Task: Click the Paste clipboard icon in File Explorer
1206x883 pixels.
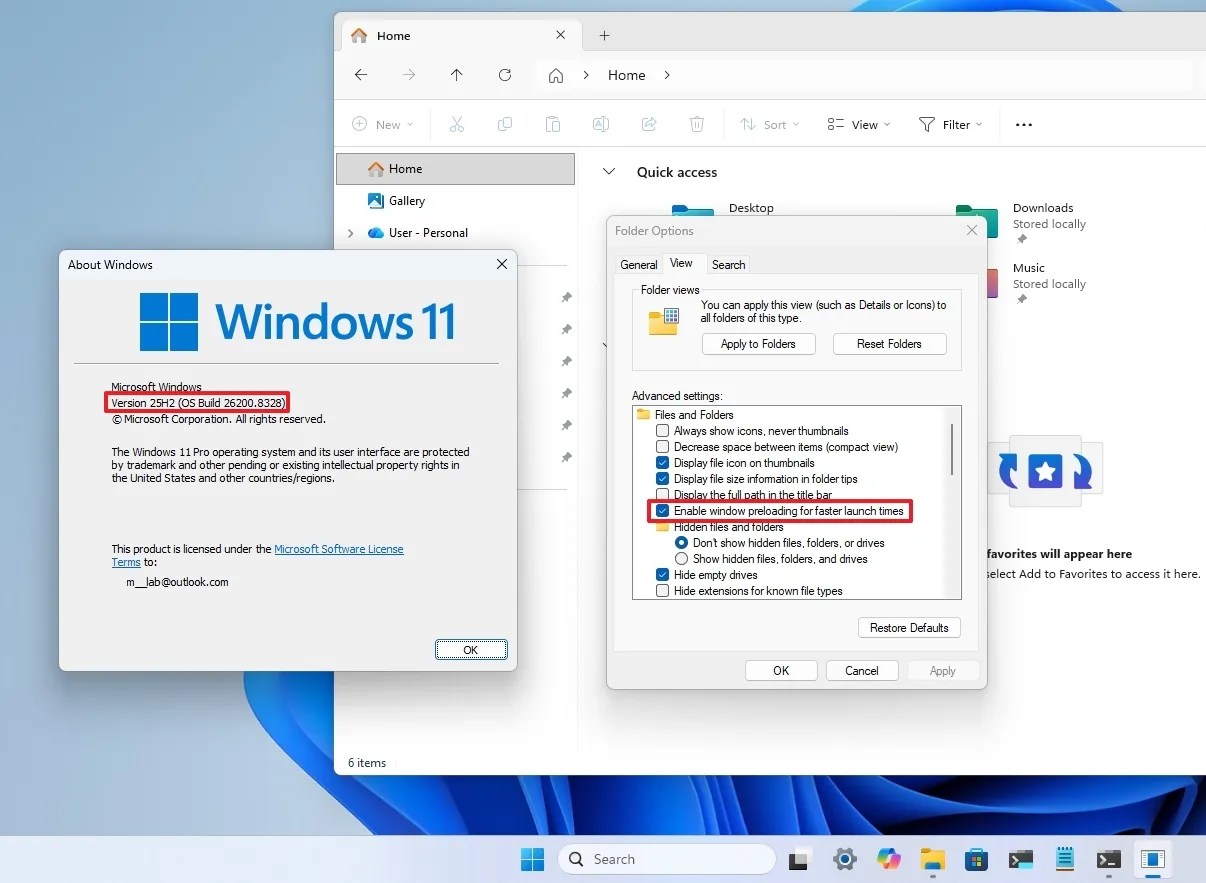Action: point(553,124)
